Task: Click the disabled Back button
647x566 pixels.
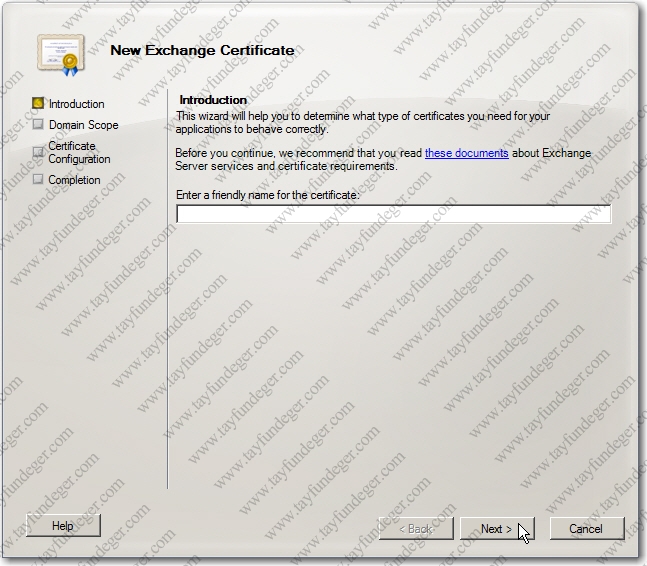Action: click(416, 528)
